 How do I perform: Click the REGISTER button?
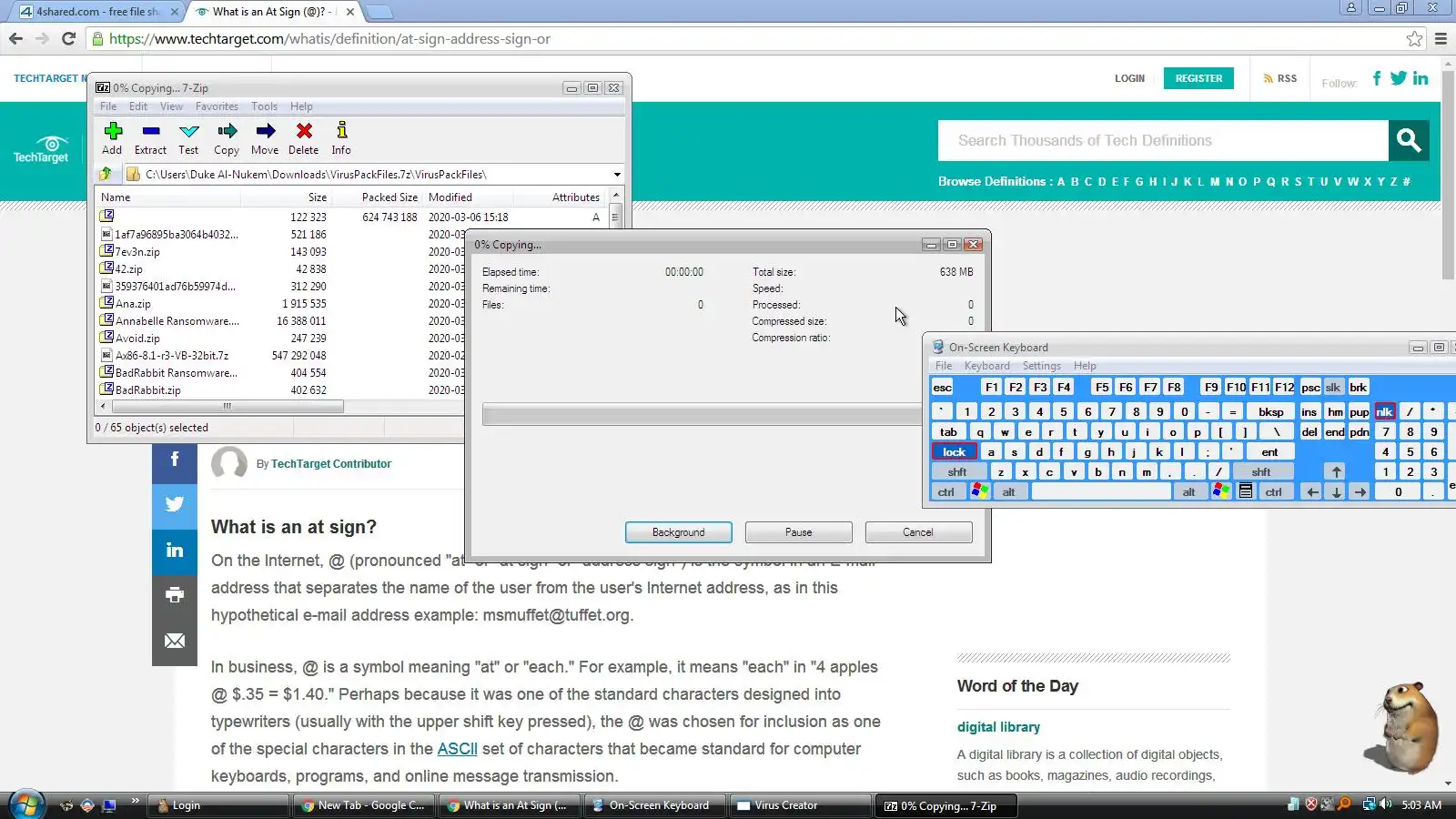coord(1198,78)
